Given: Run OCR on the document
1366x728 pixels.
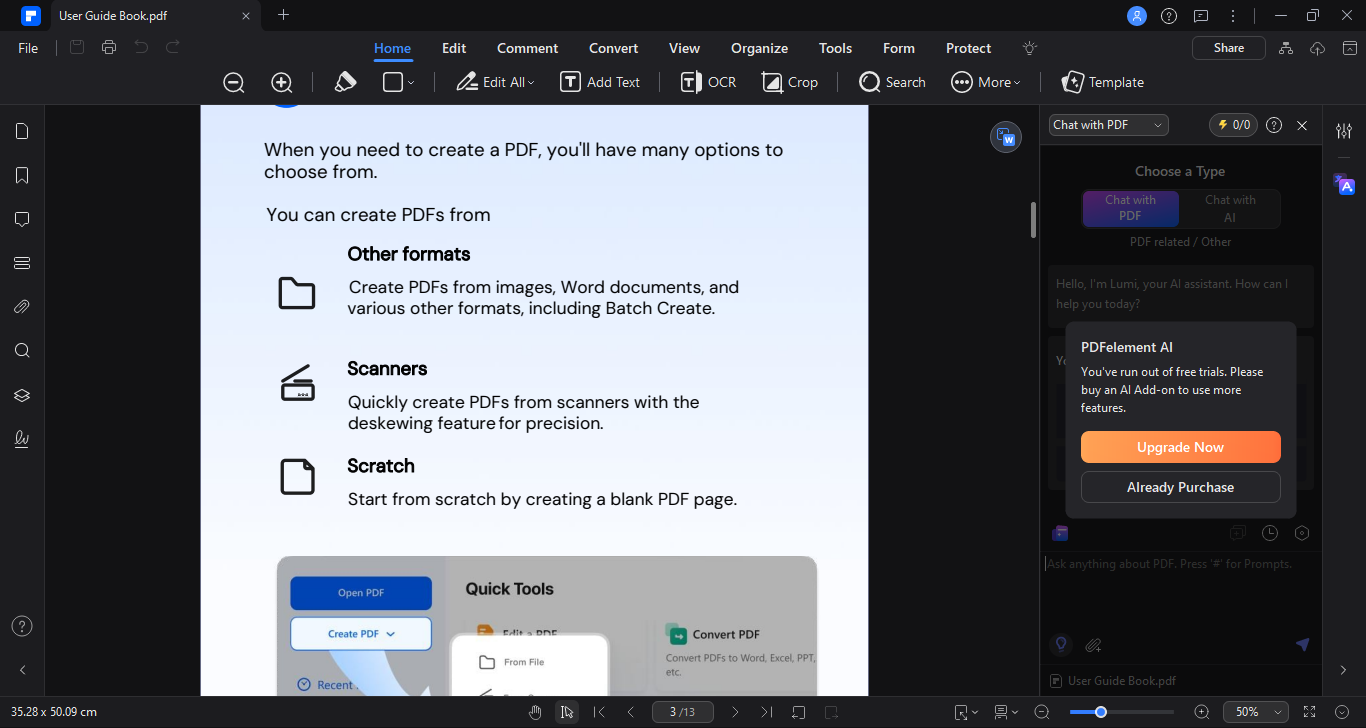Looking at the screenshot, I should [x=707, y=82].
